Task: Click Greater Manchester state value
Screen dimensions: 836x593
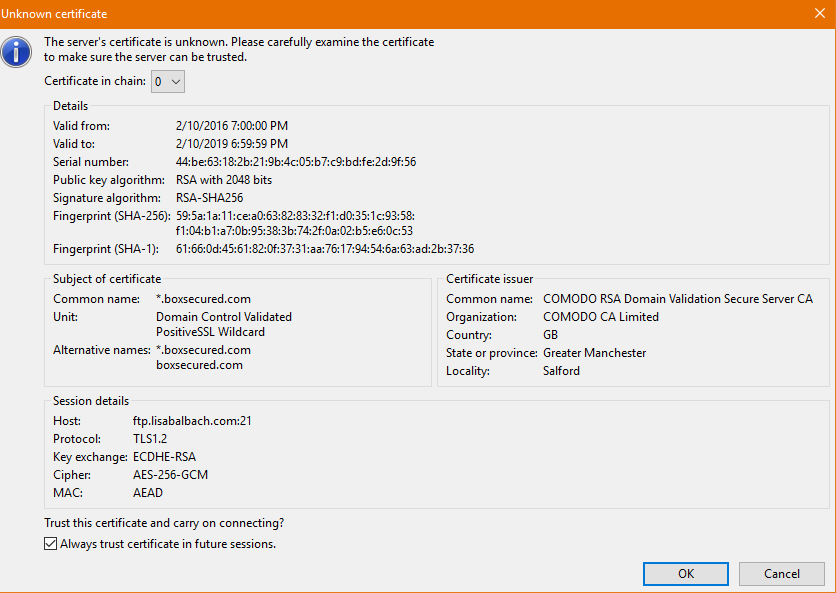Action: (x=594, y=353)
